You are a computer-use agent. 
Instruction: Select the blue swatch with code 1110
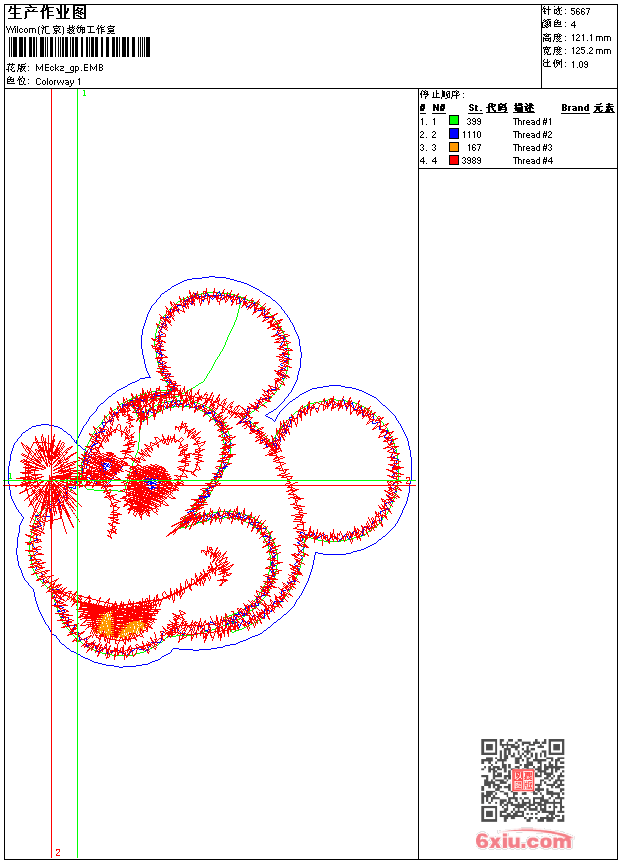(454, 134)
